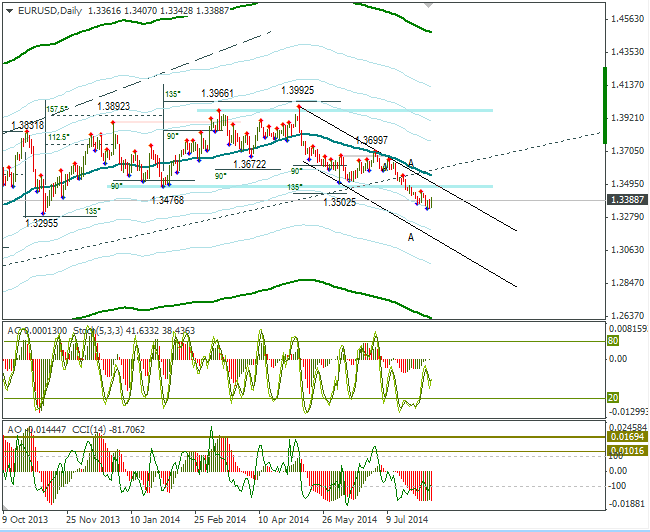Viewport: 650px width, 532px height.
Task: Click the Stoch(5,3,3) indicator label
Action: point(98,330)
